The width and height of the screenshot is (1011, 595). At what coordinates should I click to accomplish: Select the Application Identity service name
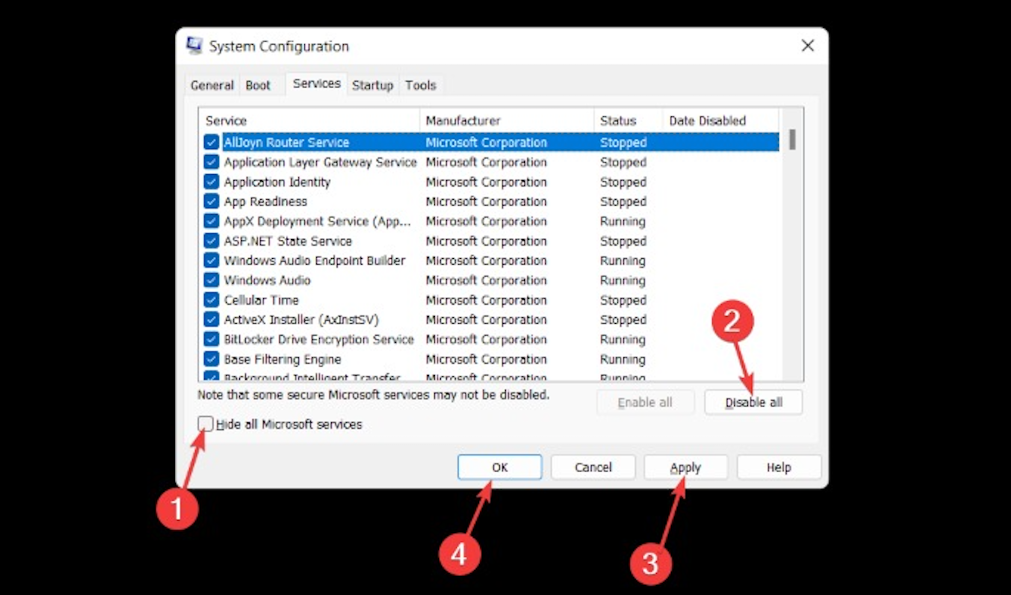pos(277,182)
